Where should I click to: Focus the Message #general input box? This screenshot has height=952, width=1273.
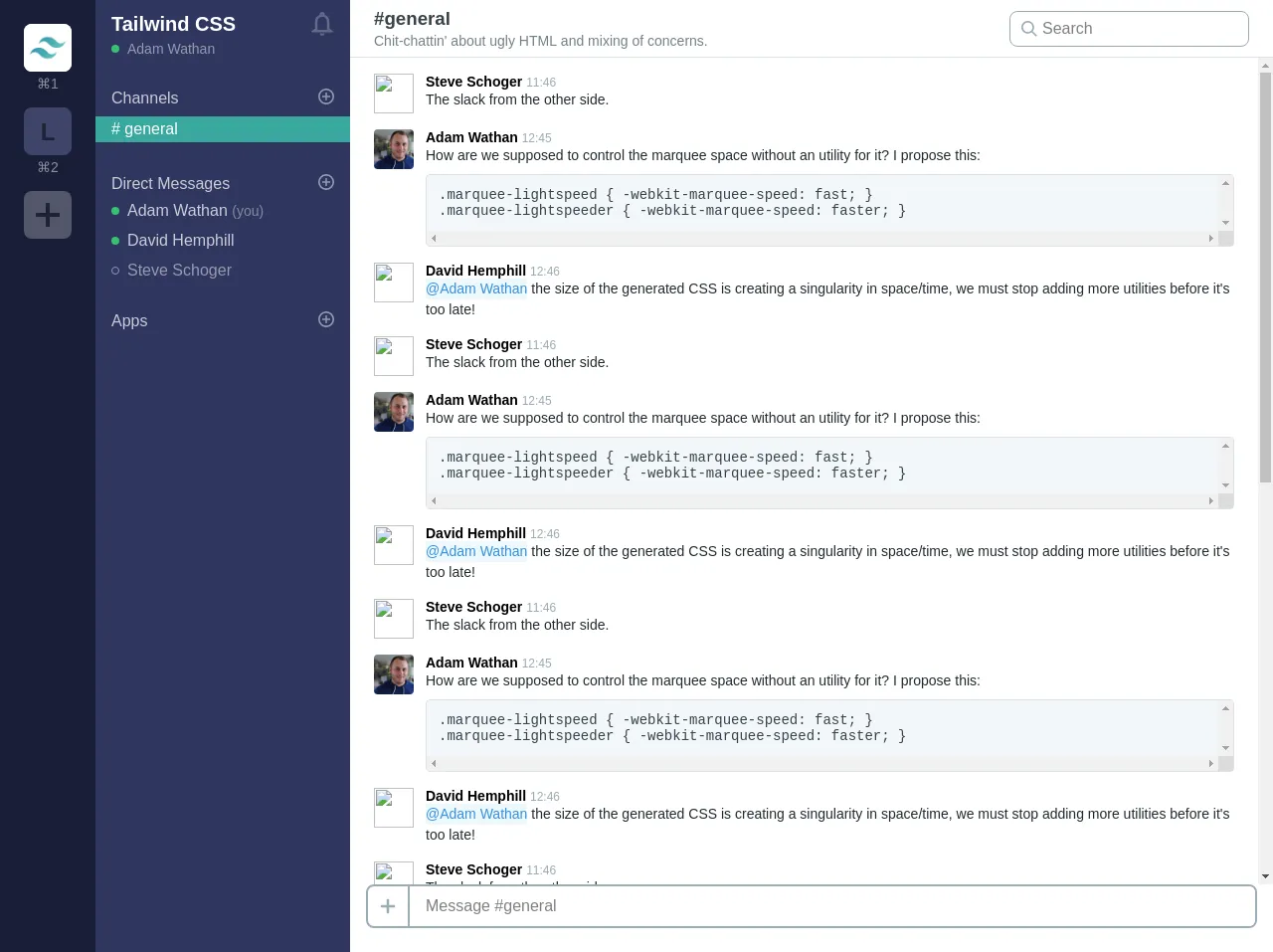831,906
